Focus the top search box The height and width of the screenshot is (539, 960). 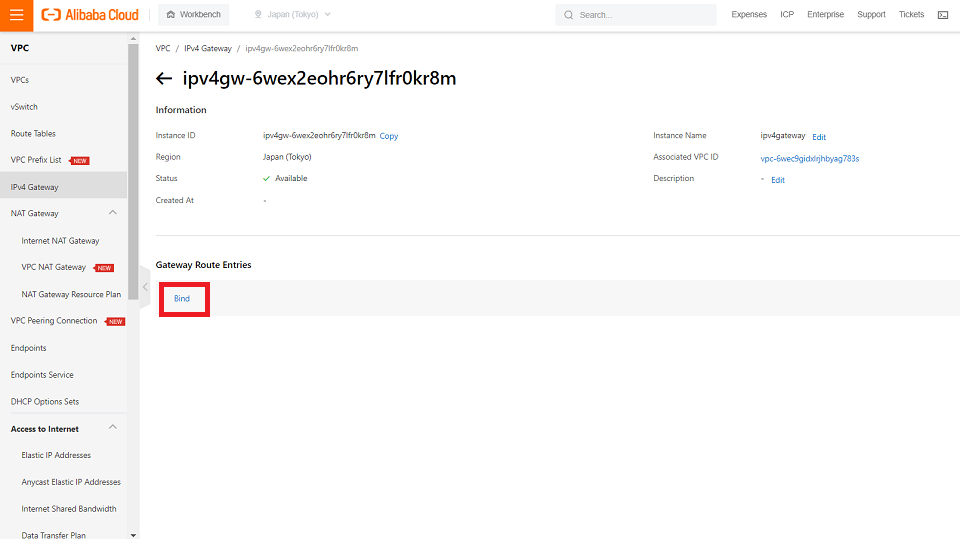[x=640, y=15]
